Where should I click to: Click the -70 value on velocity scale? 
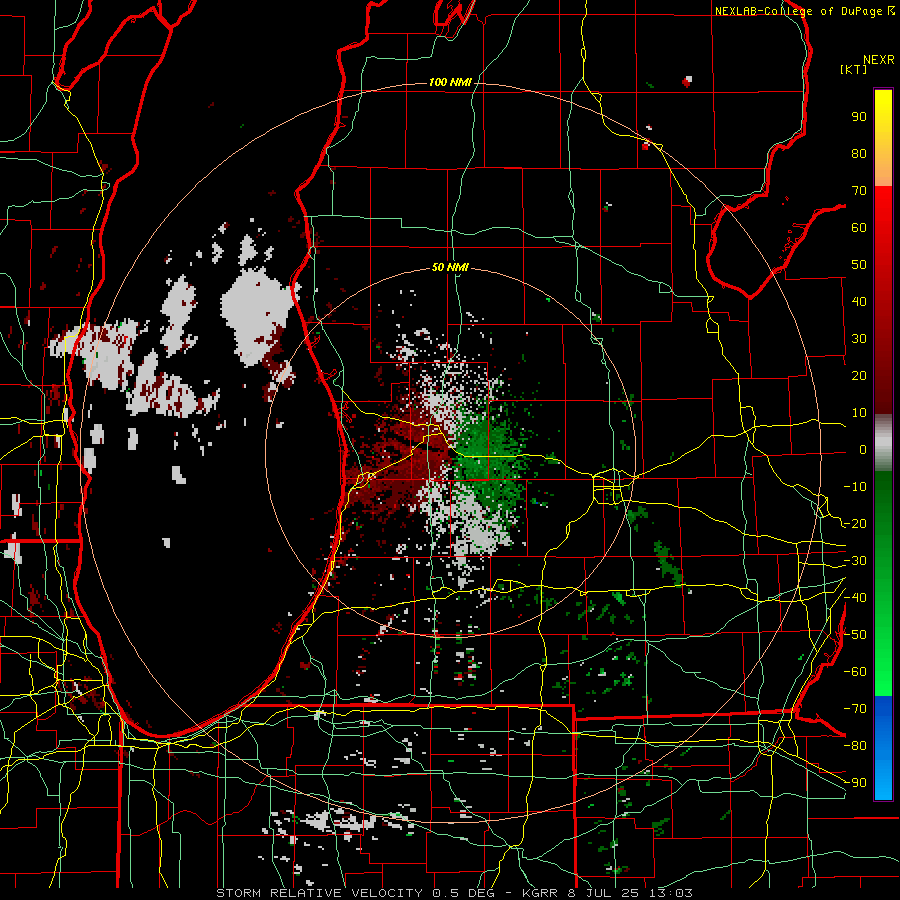pos(855,709)
